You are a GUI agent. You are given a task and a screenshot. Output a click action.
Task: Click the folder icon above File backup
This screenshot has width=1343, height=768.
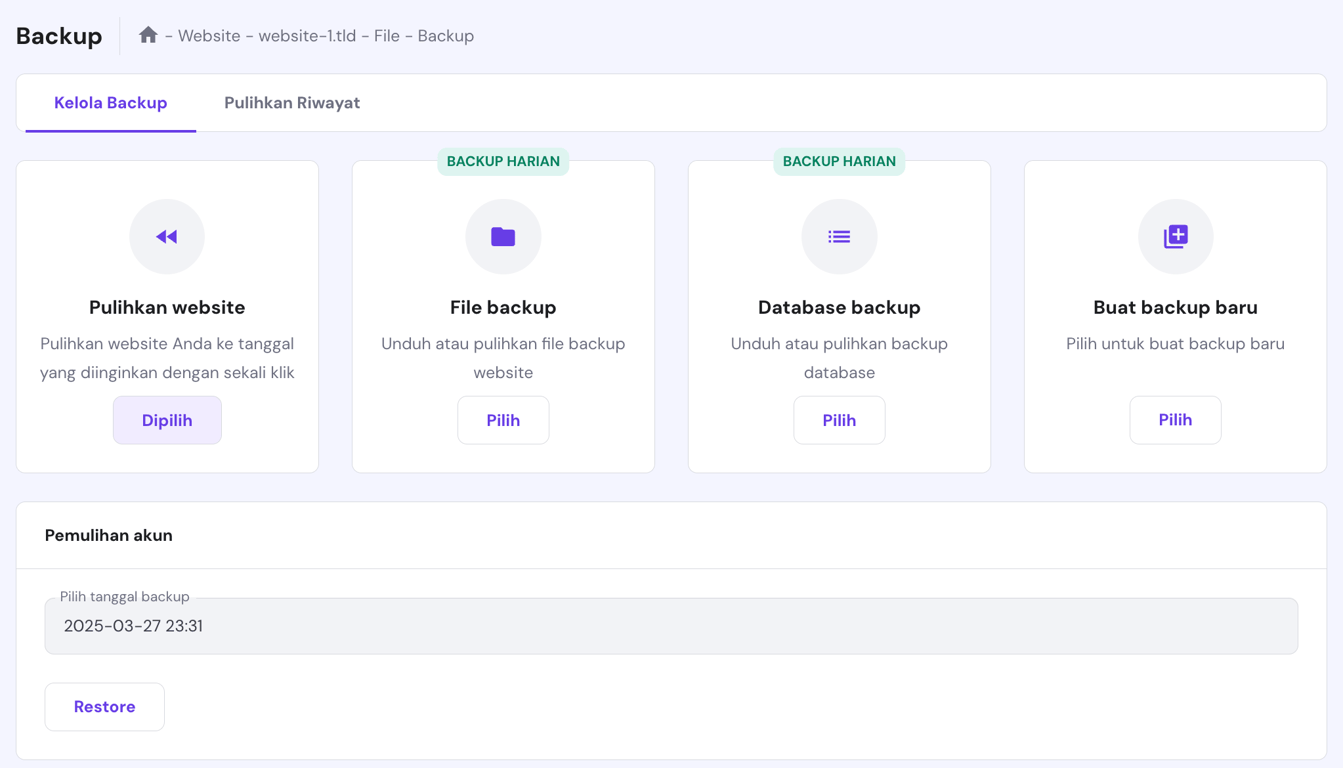click(x=503, y=237)
